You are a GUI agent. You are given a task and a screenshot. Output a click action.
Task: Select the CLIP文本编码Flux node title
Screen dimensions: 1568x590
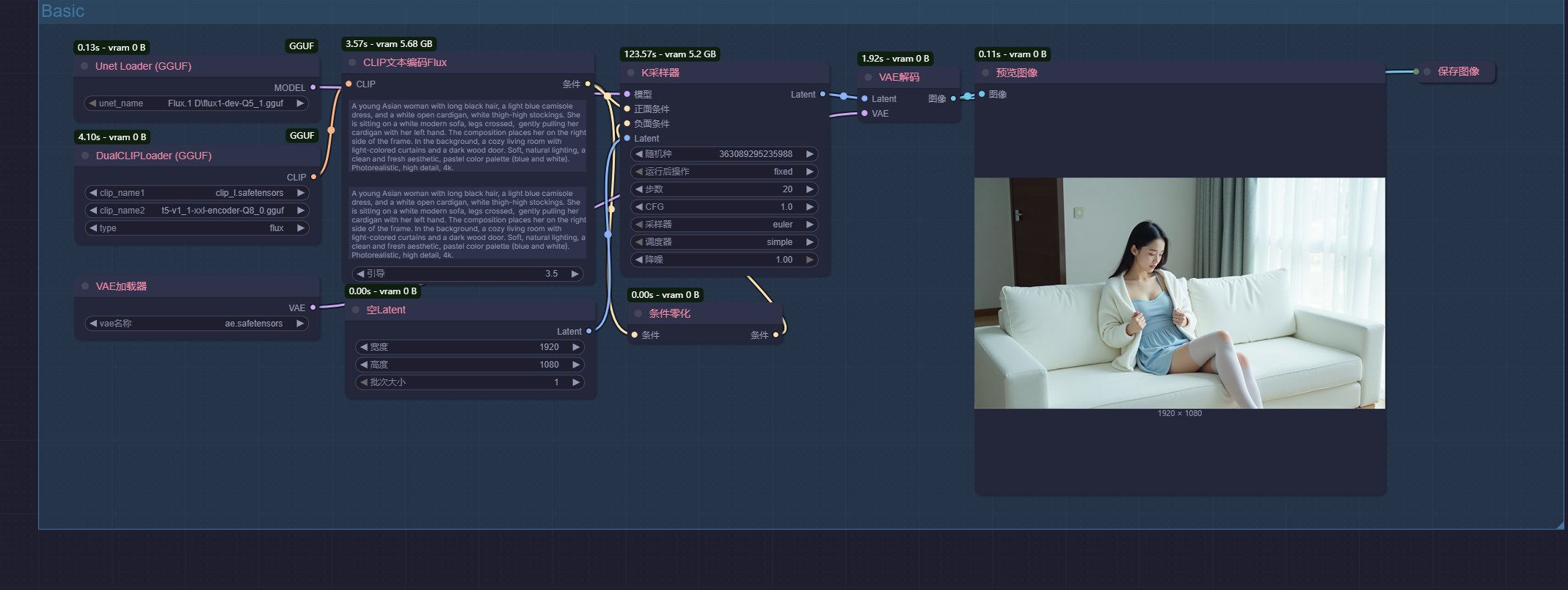click(404, 63)
